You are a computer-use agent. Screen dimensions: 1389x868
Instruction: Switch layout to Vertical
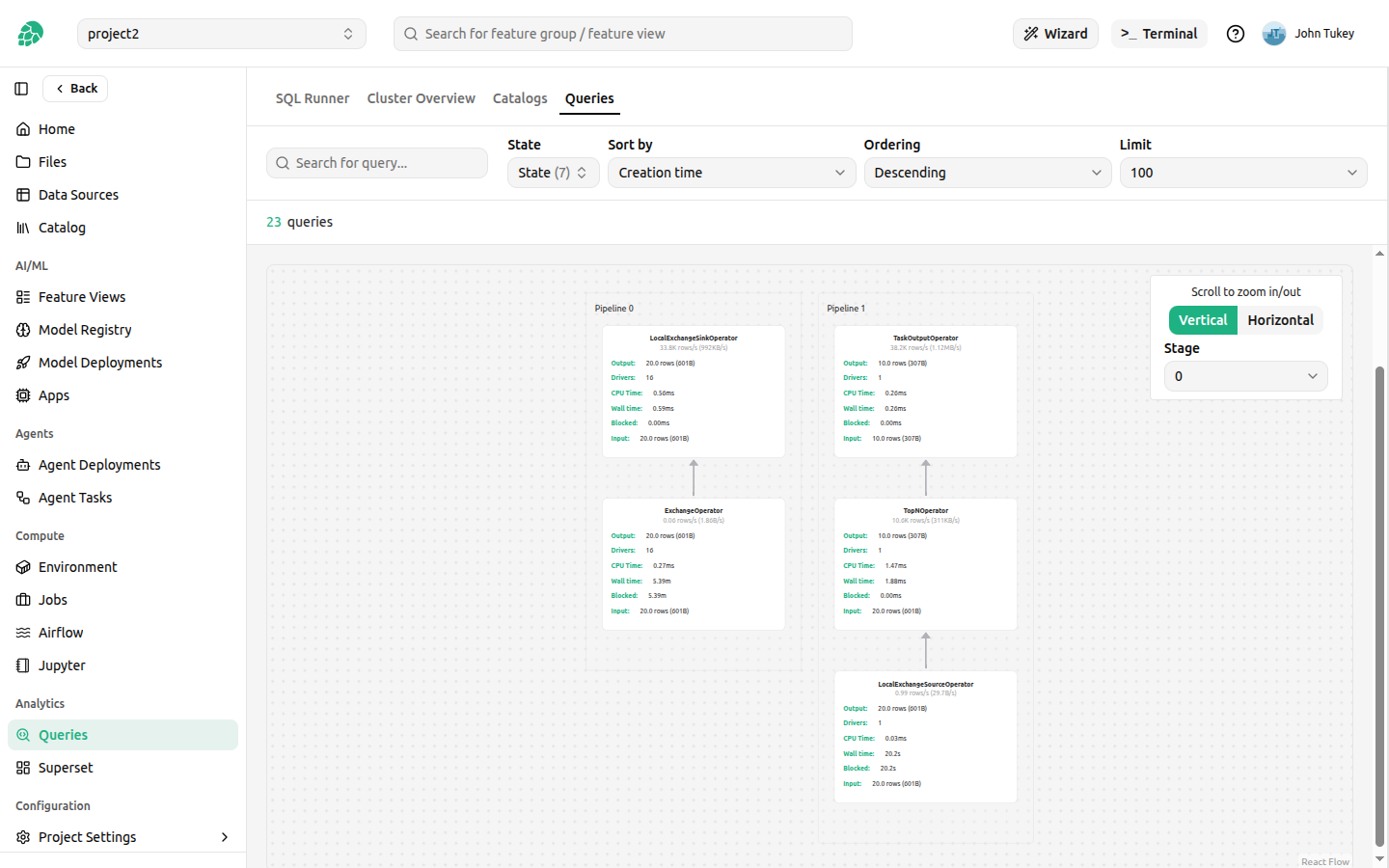[x=1203, y=320]
